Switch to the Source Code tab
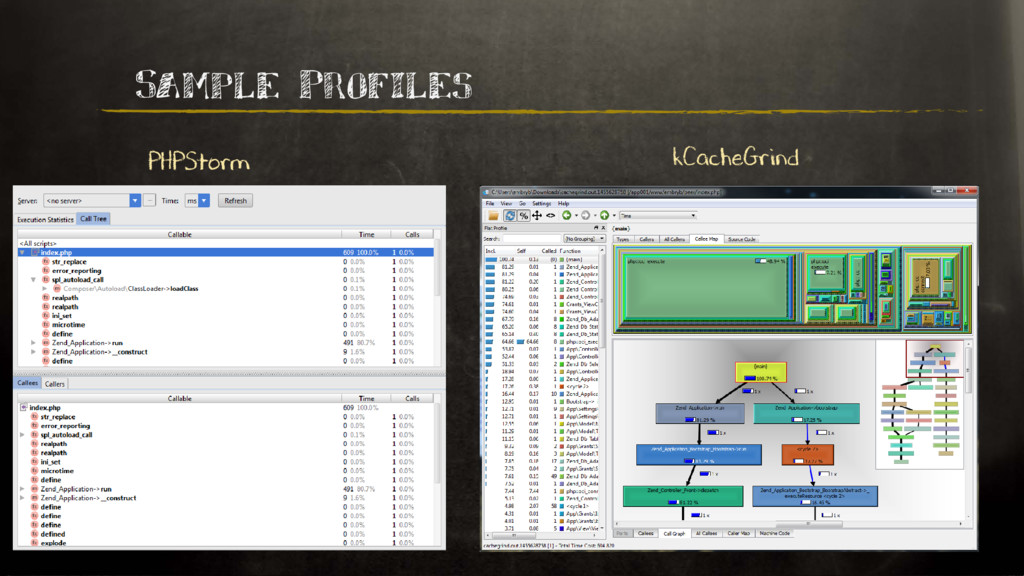Viewport: 1024px width, 576px height. click(741, 240)
